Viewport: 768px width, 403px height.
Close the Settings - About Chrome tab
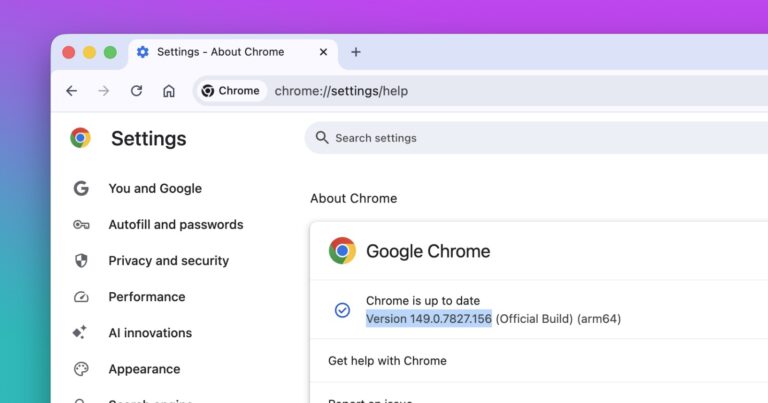pos(323,52)
